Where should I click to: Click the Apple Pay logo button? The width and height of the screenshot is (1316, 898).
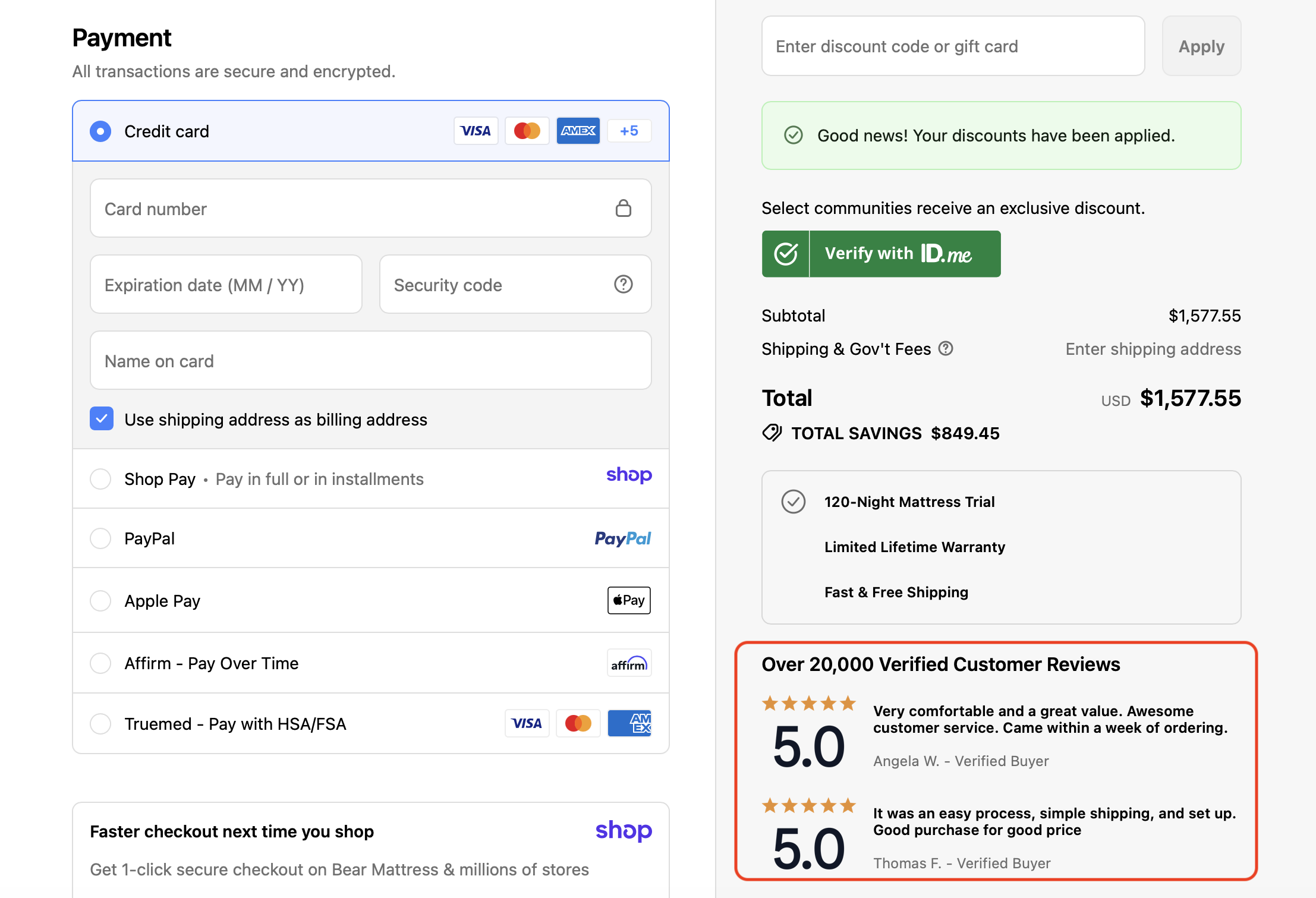pyautogui.click(x=628, y=600)
